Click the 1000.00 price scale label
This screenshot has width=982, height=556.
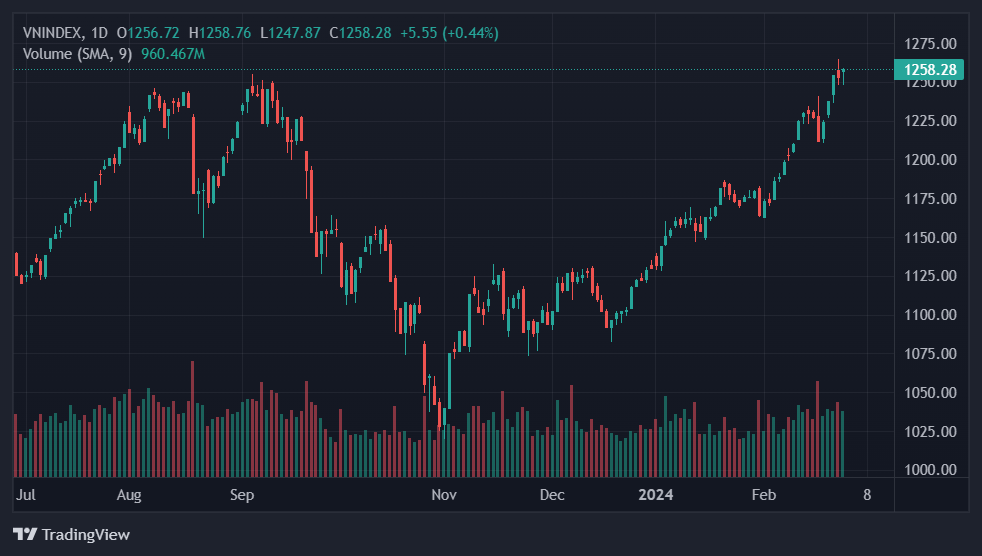931,470
